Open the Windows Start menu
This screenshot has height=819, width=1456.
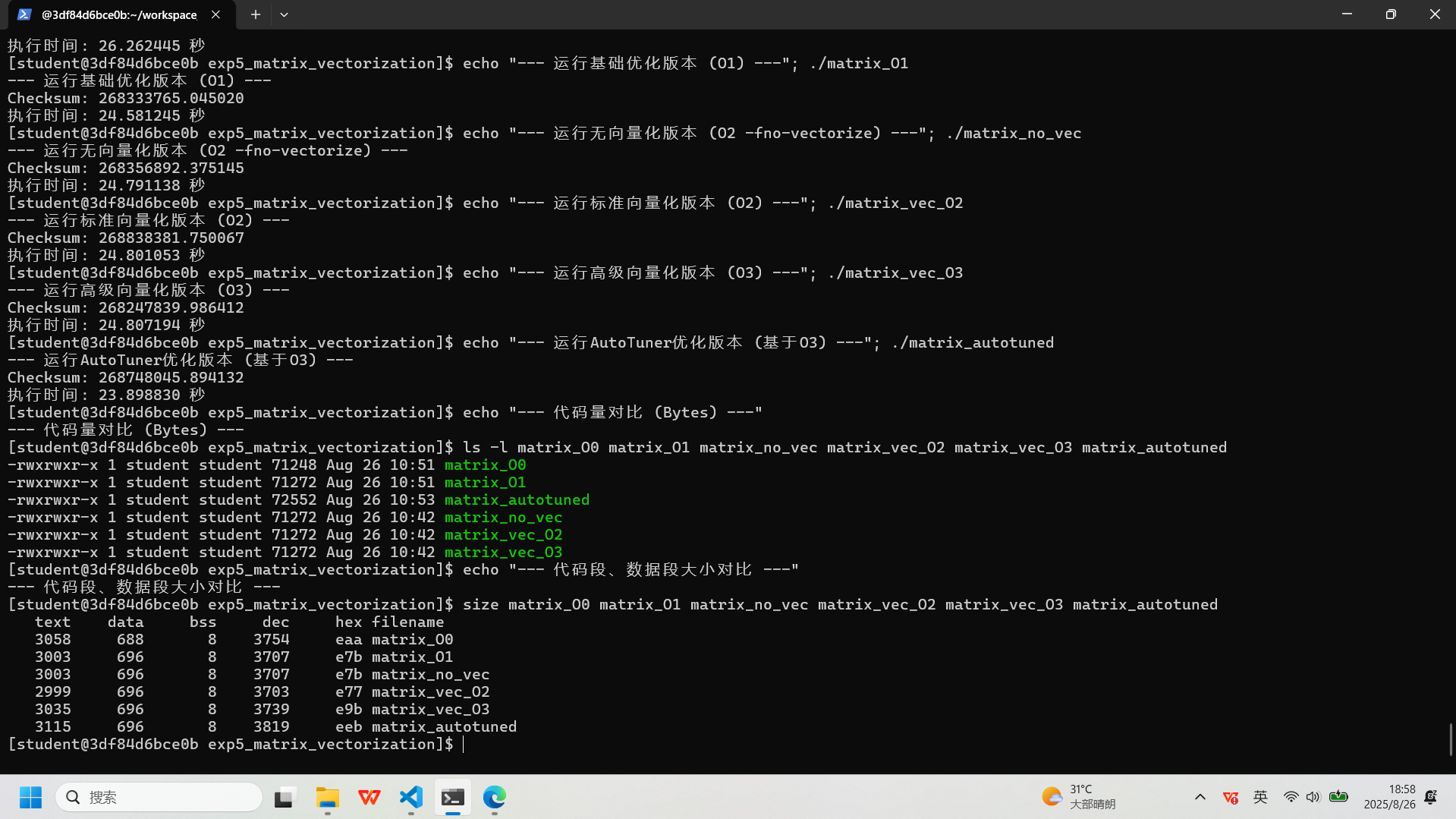[x=30, y=797]
